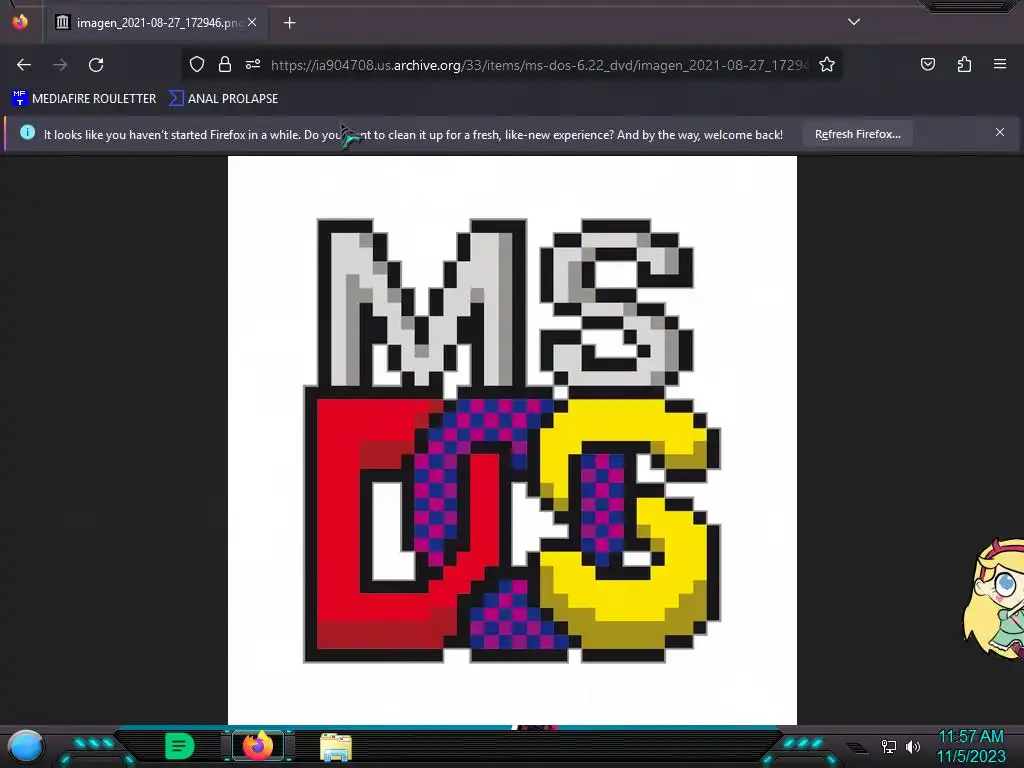Open the Firefox hamburger application menu

click(x=1000, y=64)
